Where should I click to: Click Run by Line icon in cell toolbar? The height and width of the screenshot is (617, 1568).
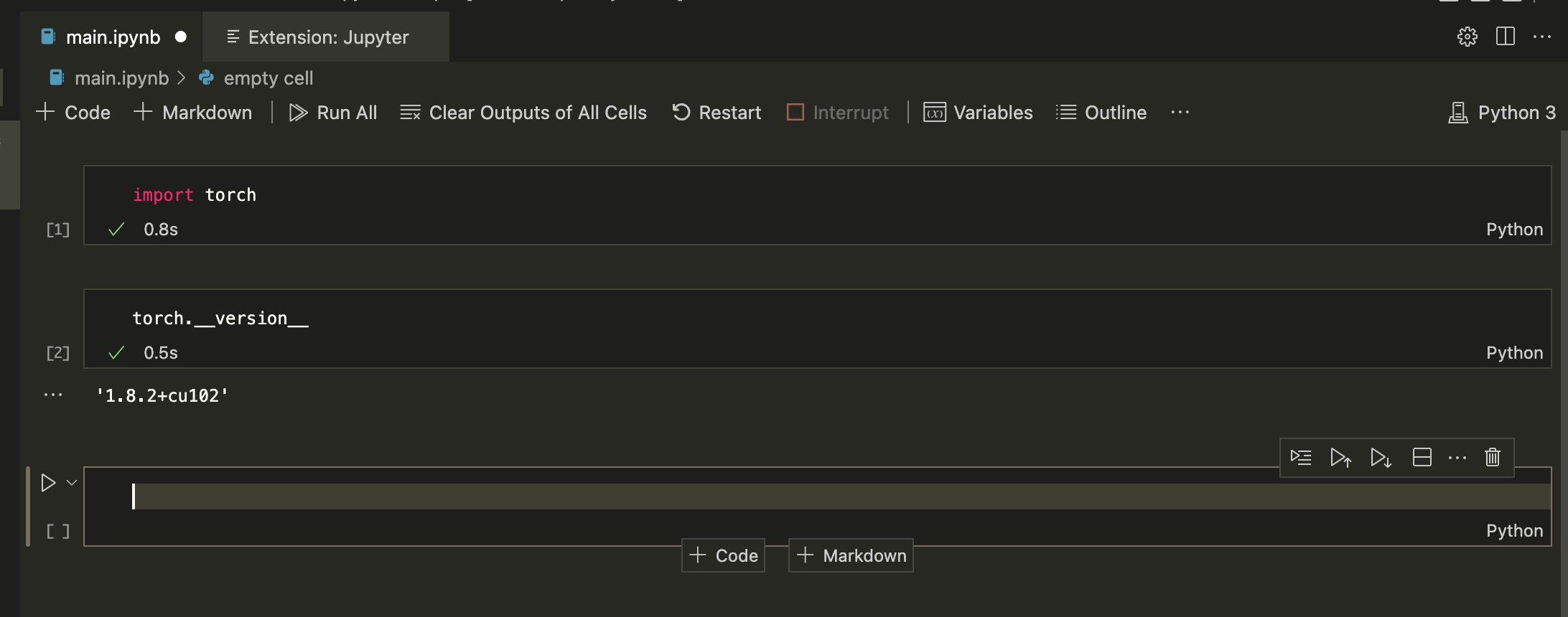1300,458
